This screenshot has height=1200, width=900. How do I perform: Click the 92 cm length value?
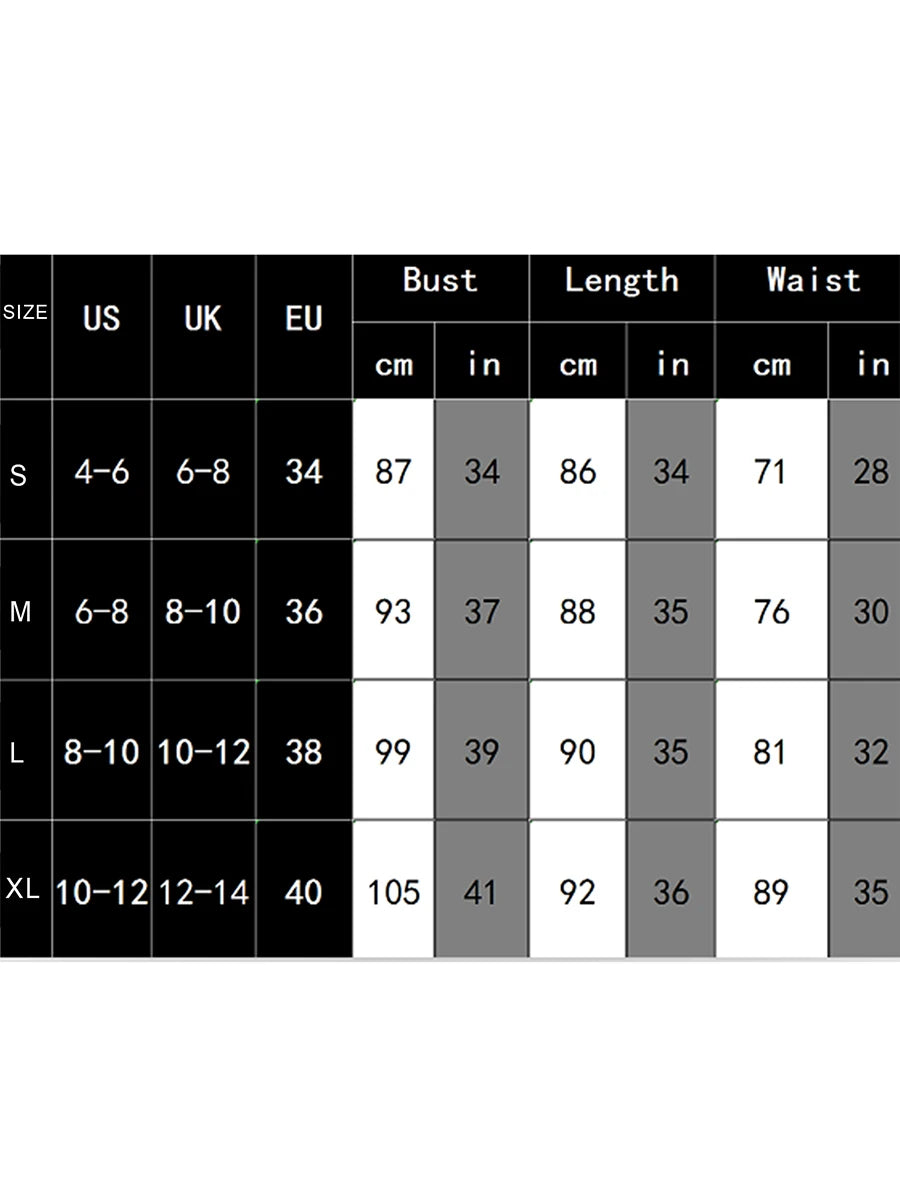coord(578,892)
